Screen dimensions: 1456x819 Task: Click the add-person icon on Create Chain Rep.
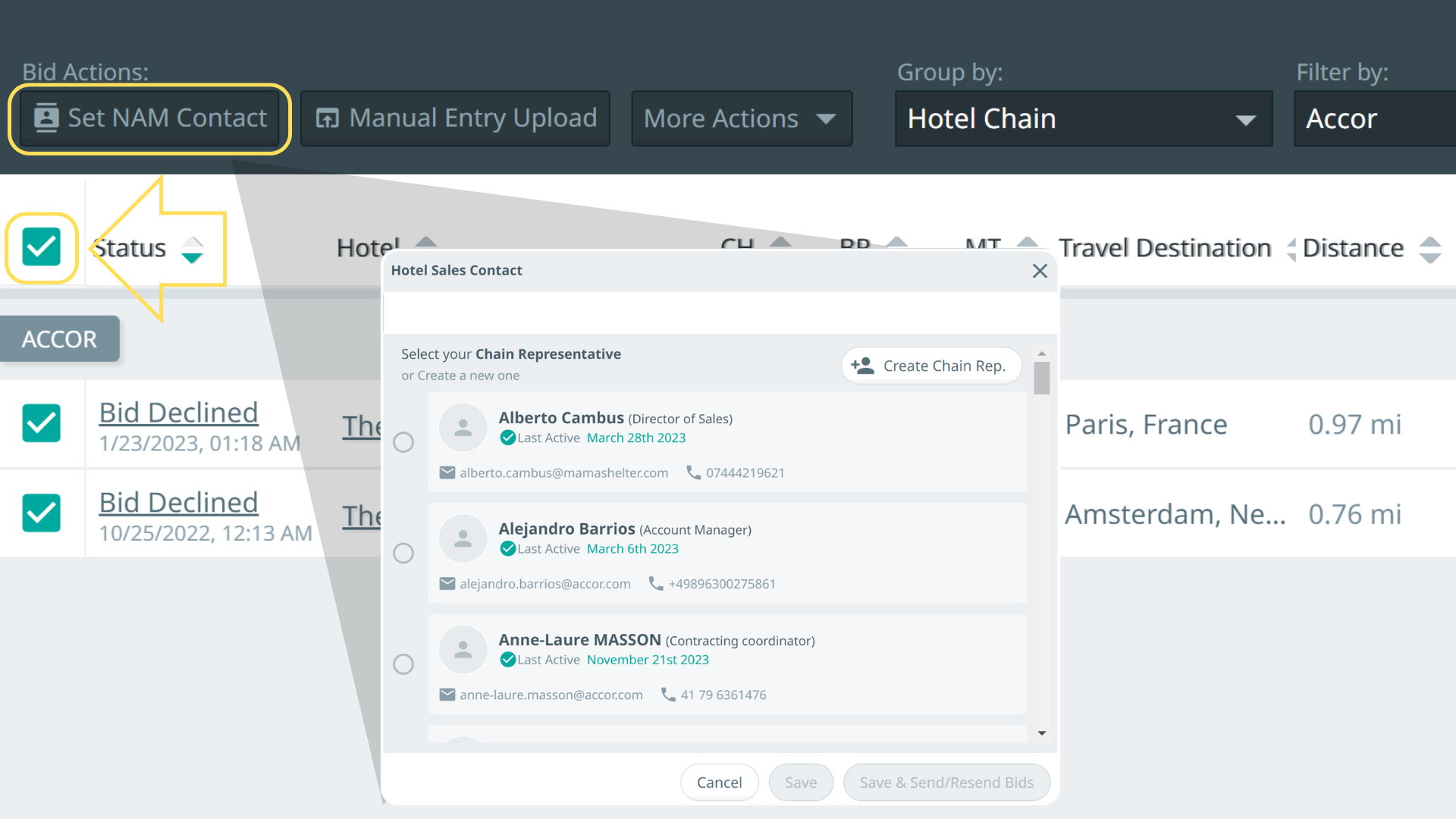[862, 366]
